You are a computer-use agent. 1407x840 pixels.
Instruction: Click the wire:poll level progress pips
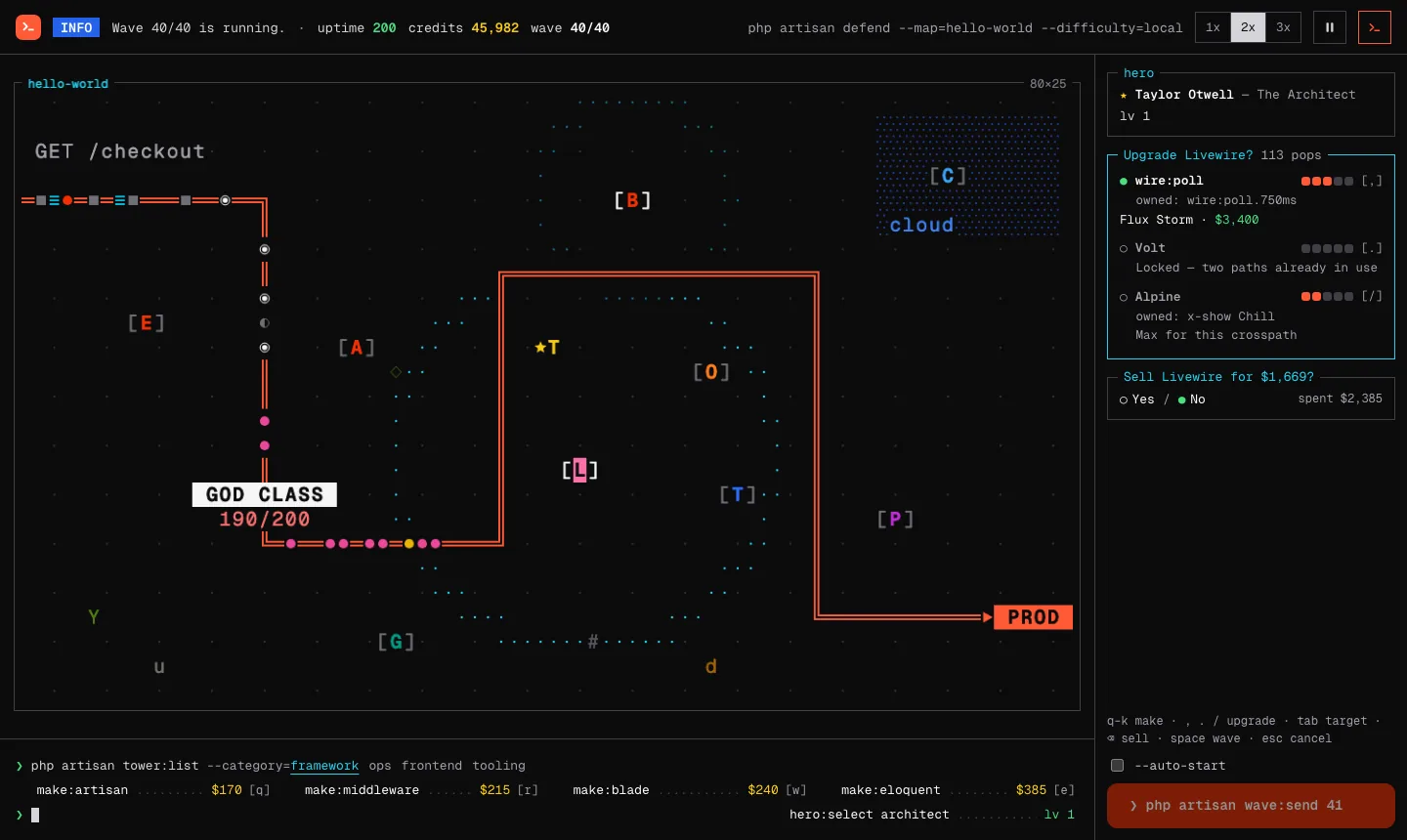[x=1327, y=182]
